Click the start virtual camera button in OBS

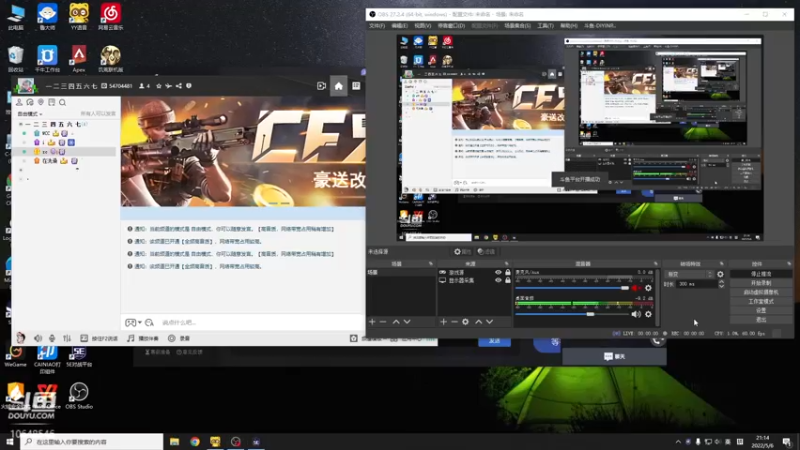(761, 292)
